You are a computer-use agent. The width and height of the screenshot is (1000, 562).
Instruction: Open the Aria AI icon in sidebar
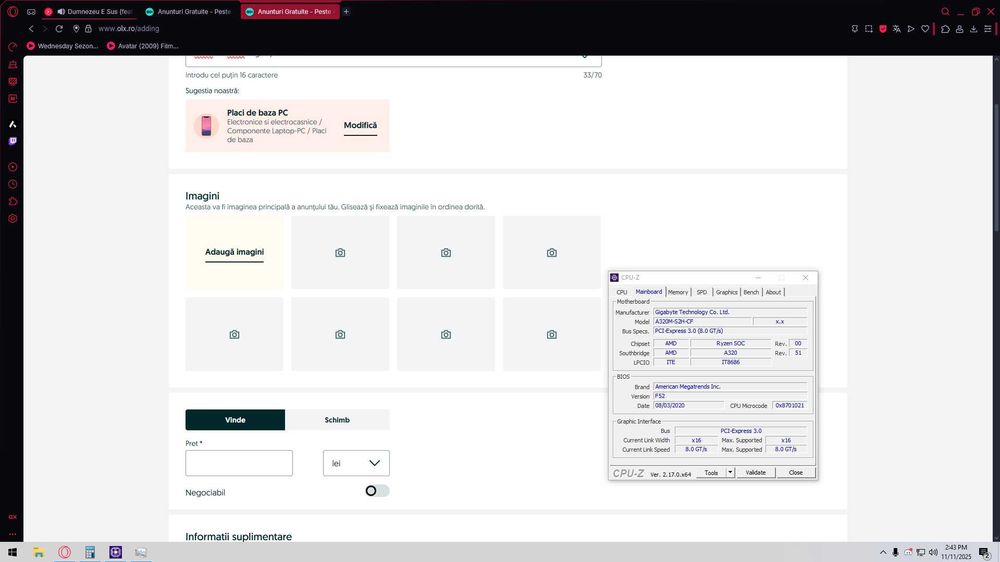coord(12,124)
